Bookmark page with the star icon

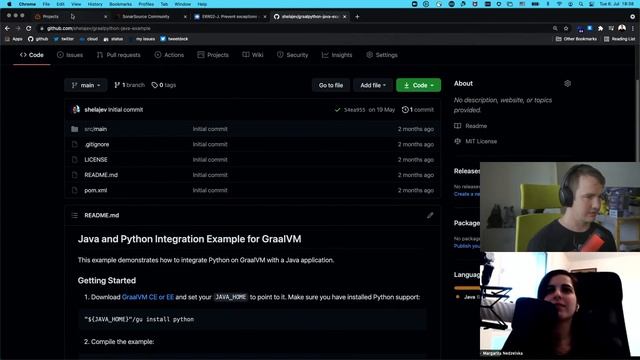[x=566, y=28]
